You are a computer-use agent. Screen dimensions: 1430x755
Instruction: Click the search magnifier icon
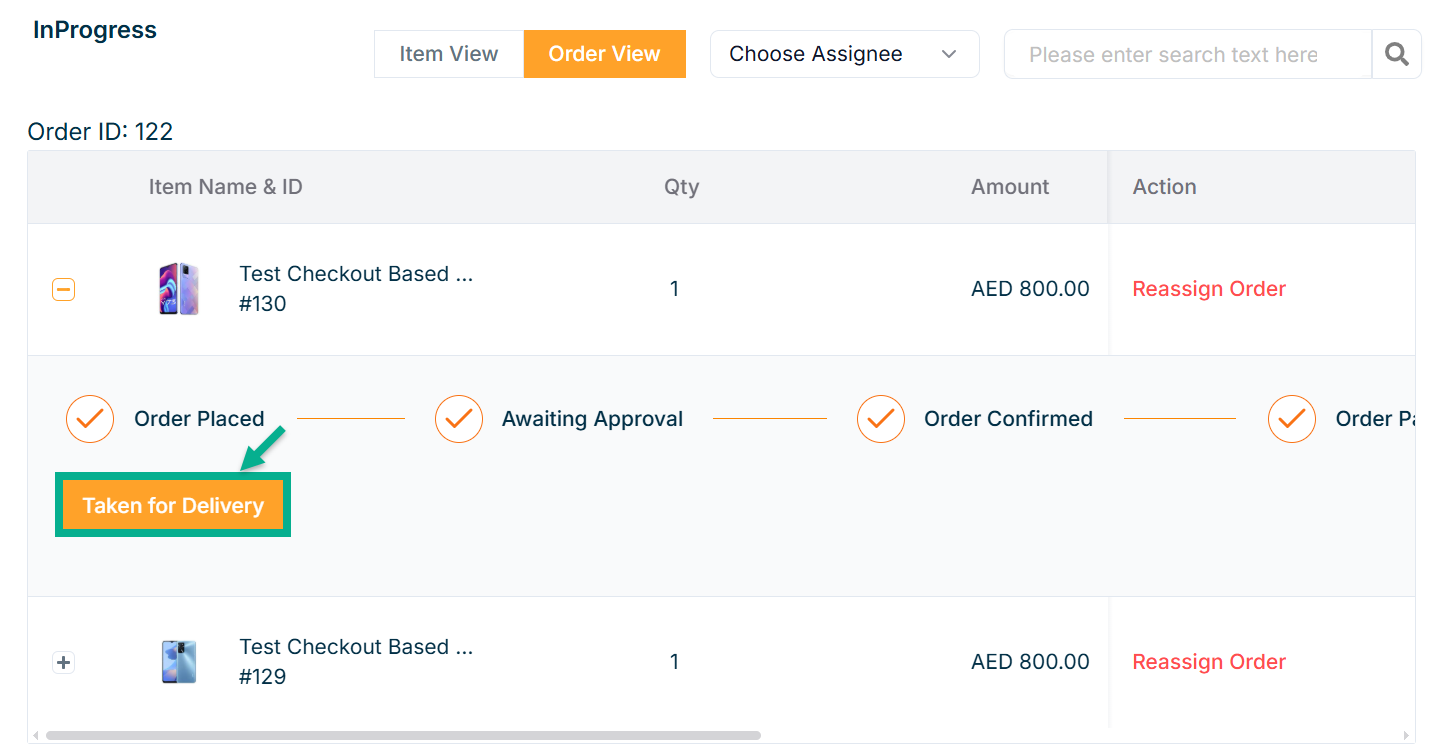(x=1396, y=54)
